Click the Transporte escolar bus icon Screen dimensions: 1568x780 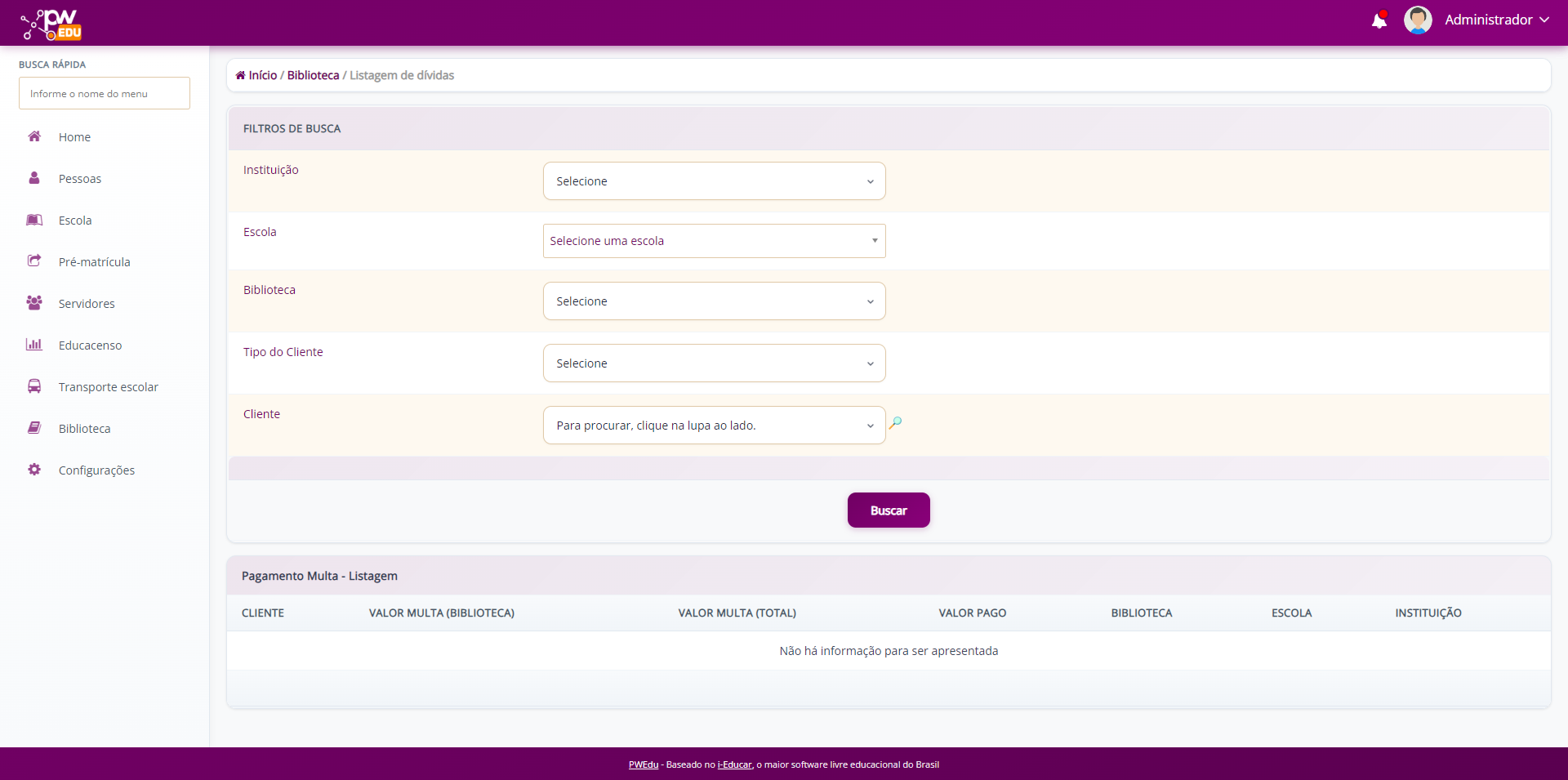coord(34,386)
